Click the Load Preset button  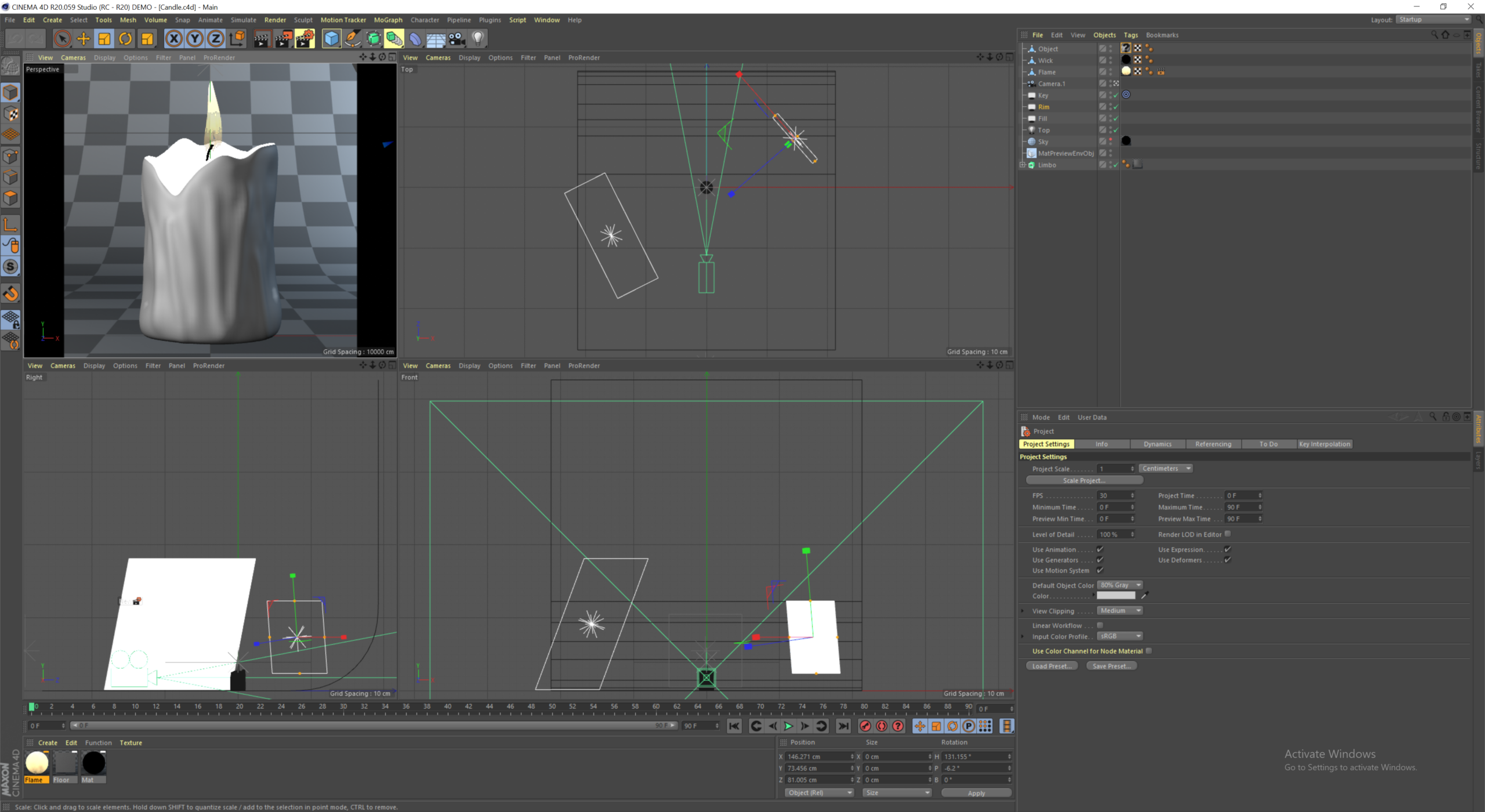coord(1052,665)
